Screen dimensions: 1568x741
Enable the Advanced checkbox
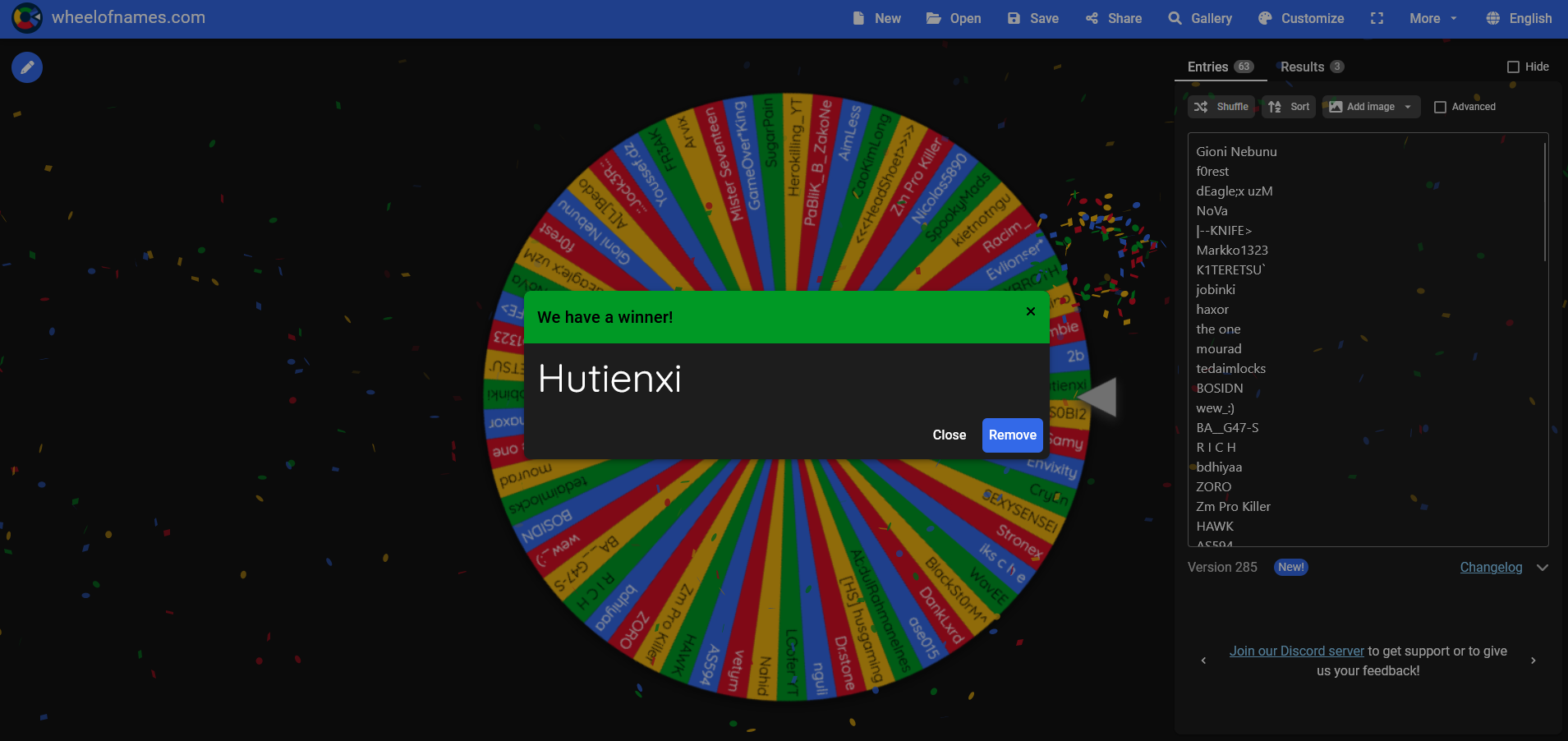click(1440, 107)
